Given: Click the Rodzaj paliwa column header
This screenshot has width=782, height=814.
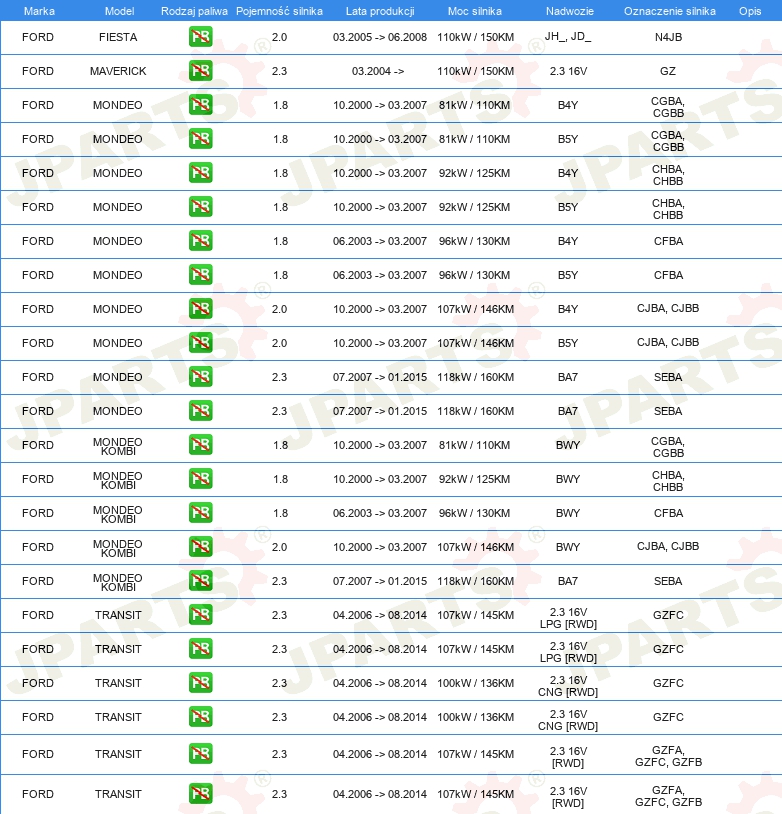Looking at the screenshot, I should (194, 11).
